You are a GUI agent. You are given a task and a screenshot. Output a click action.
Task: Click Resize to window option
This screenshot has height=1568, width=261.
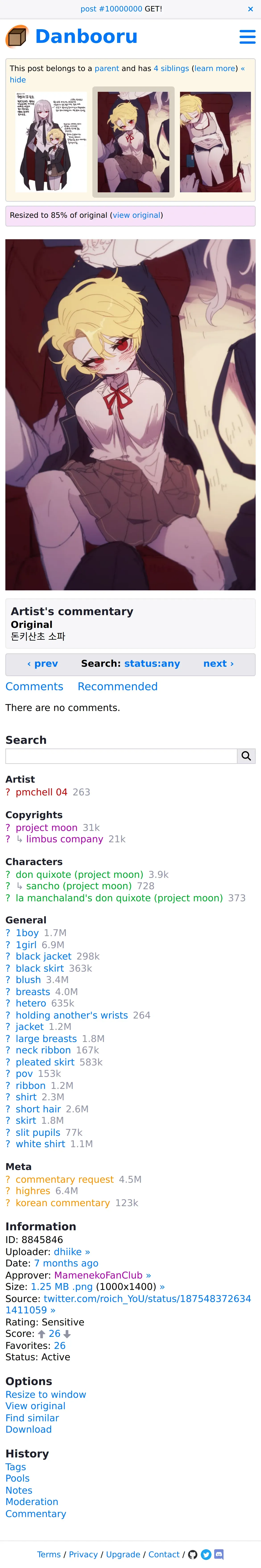coord(46,1394)
